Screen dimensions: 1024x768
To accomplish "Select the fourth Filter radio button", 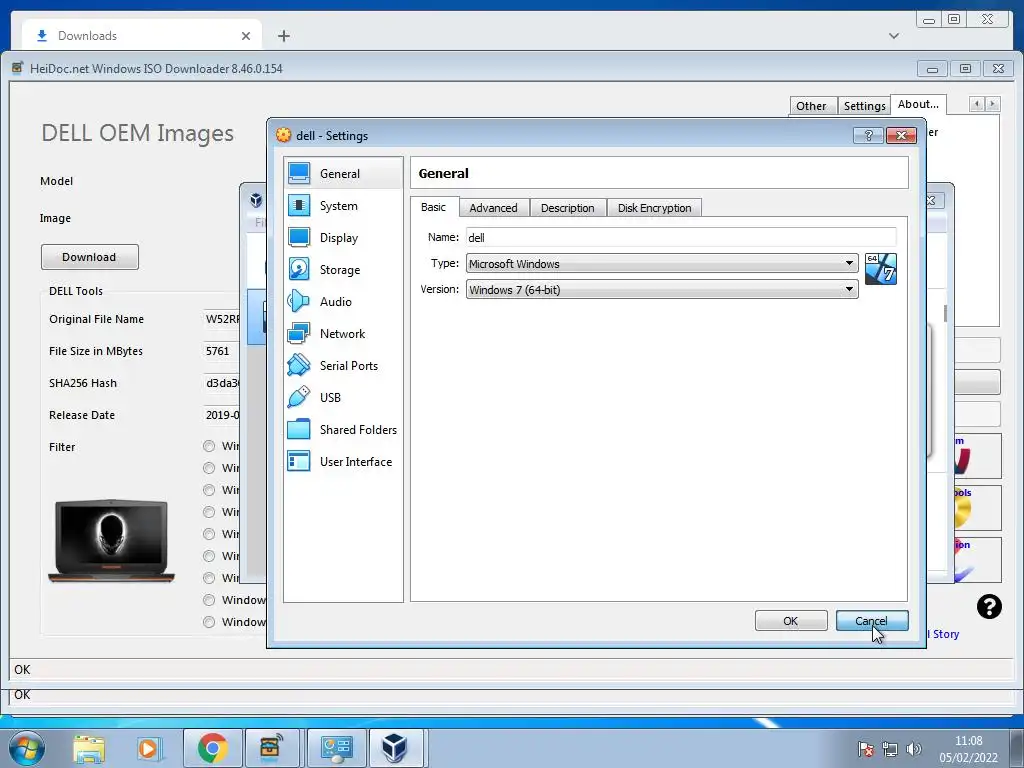I will tap(209, 512).
